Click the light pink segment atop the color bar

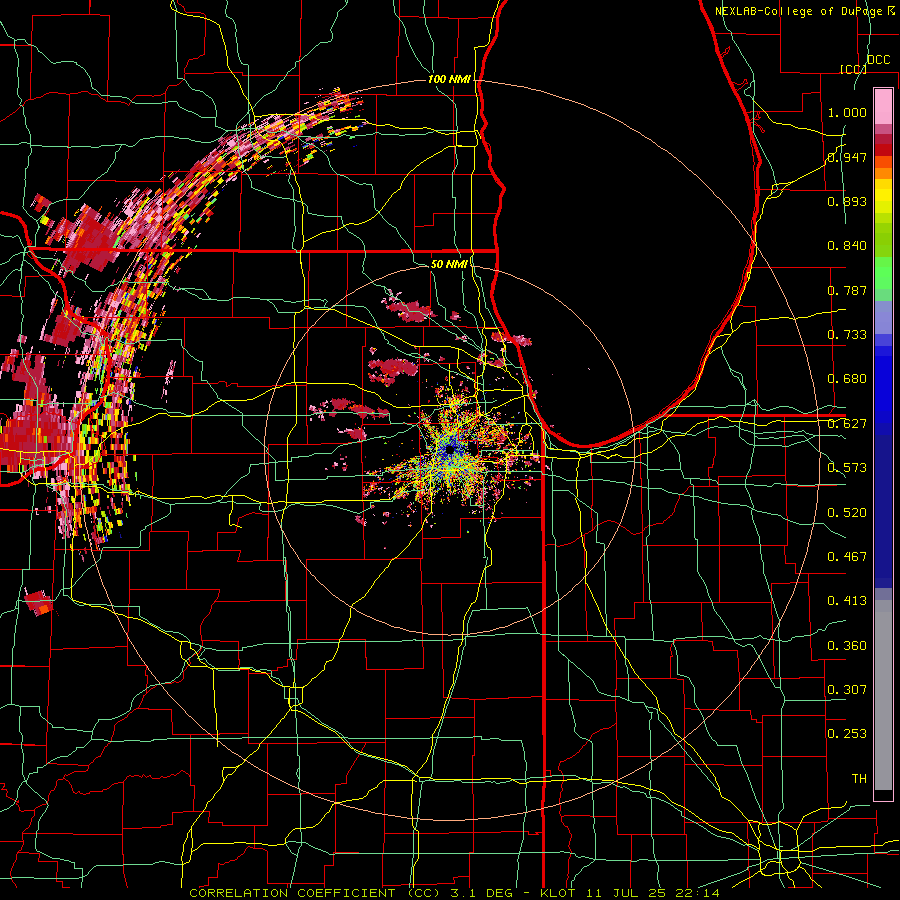pyautogui.click(x=883, y=106)
